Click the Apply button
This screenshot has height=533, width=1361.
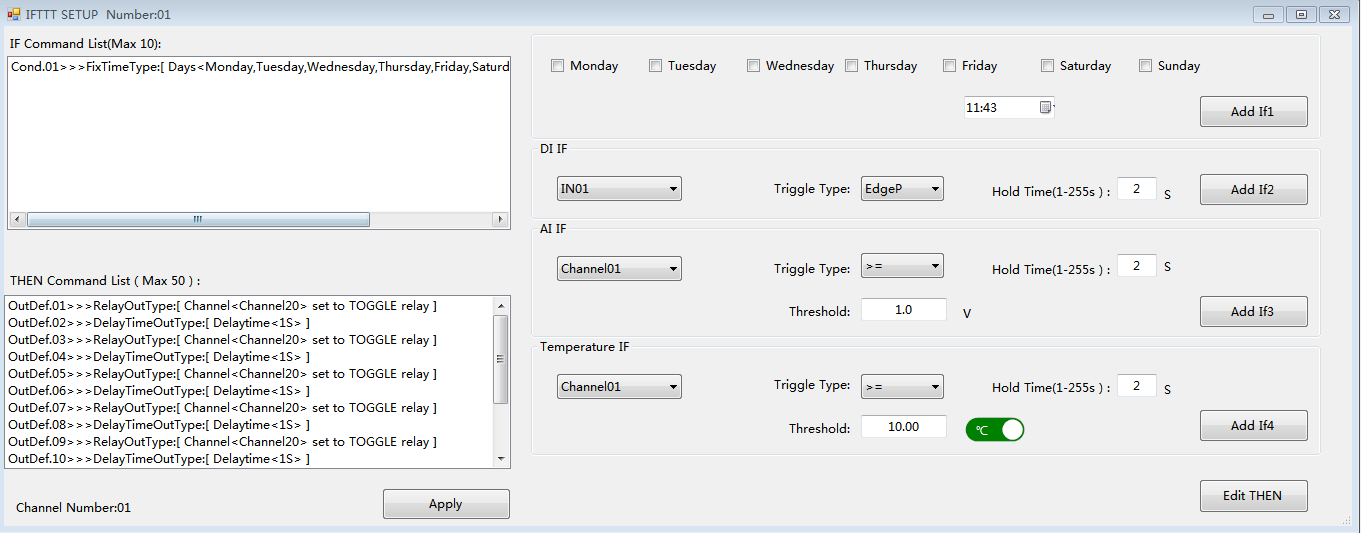[x=446, y=504]
